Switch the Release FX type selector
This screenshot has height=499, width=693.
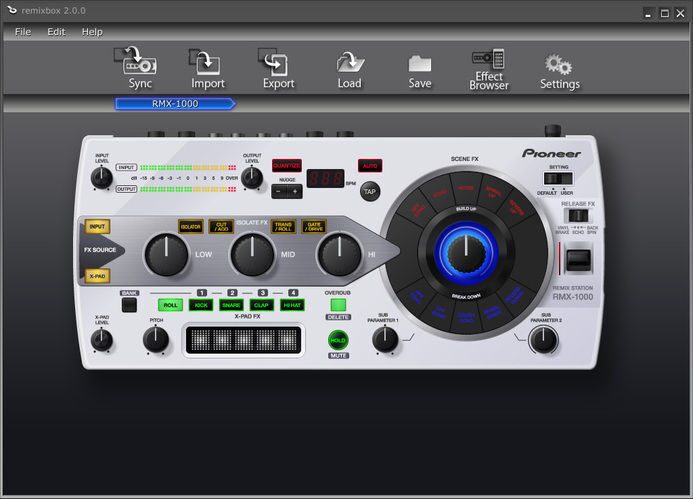click(x=578, y=216)
